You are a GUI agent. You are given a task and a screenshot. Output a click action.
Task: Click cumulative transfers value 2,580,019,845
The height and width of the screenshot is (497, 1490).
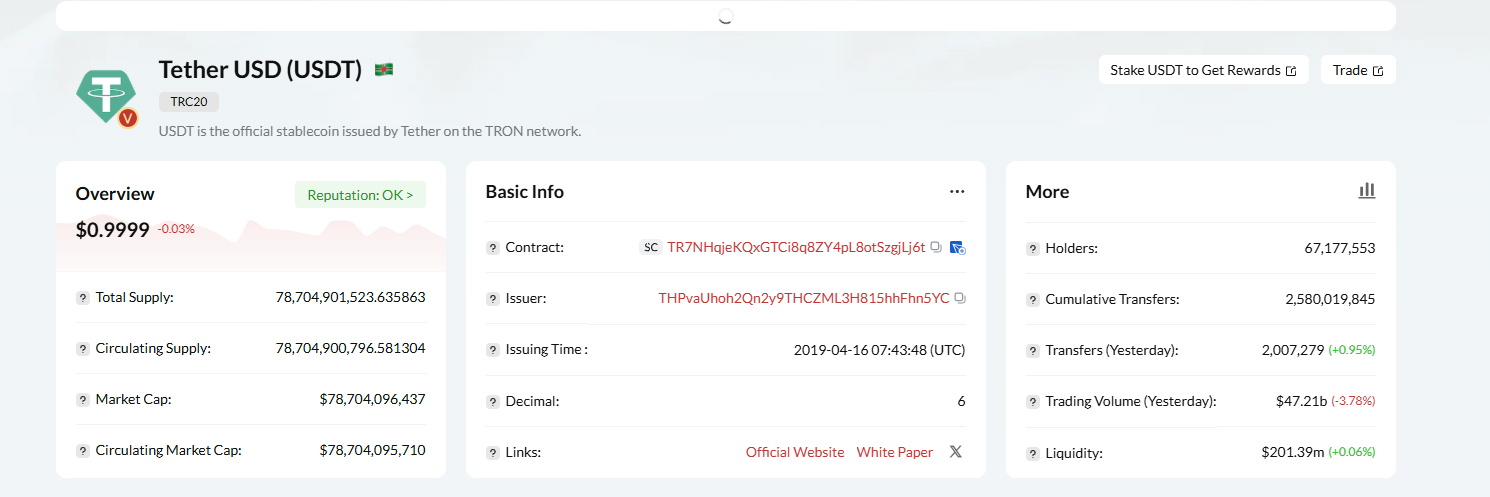click(x=1331, y=299)
